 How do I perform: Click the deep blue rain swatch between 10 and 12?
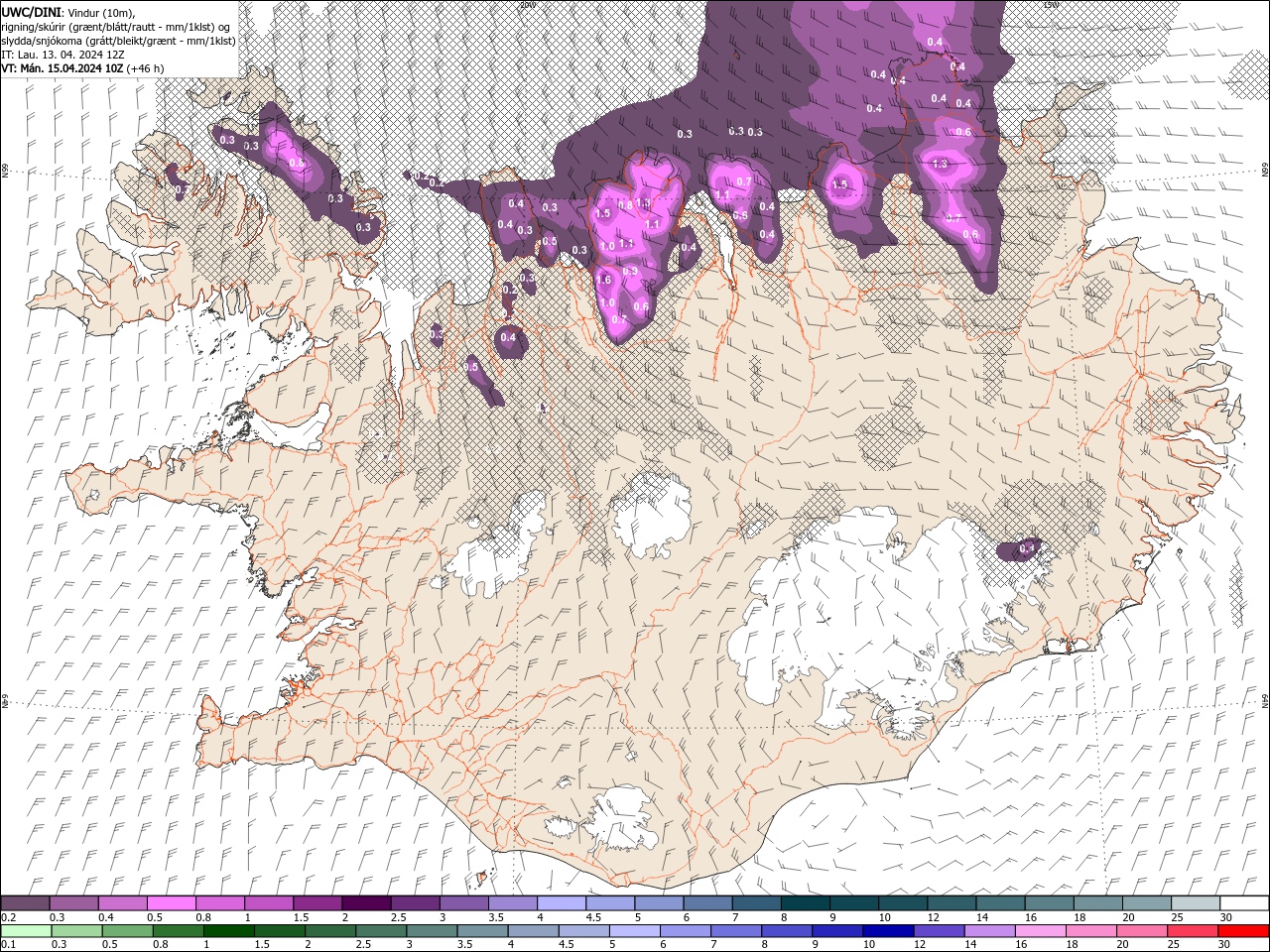tap(887, 931)
